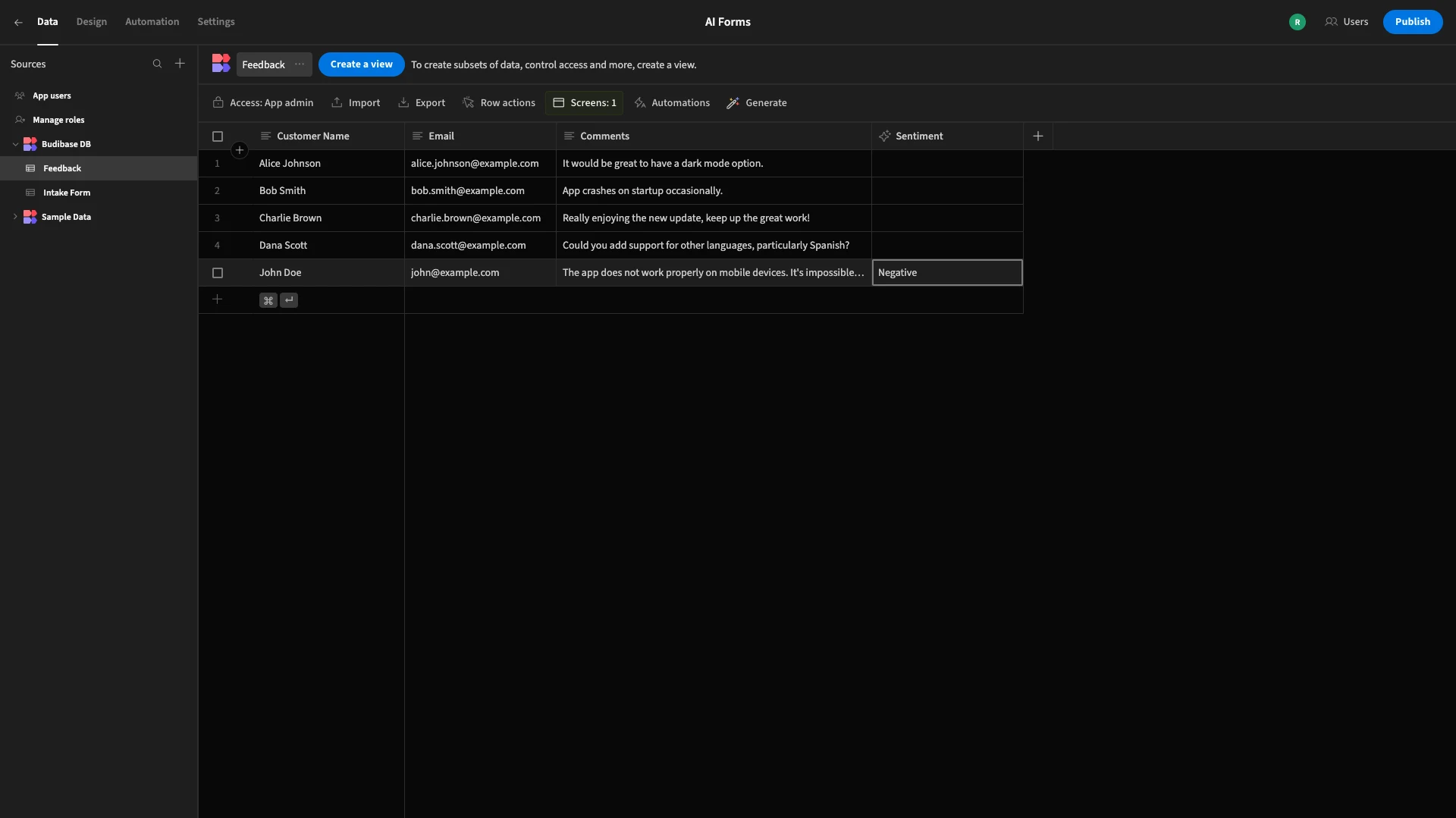1456x818 pixels.
Task: Click the Sample Data source logo
Action: [30, 217]
